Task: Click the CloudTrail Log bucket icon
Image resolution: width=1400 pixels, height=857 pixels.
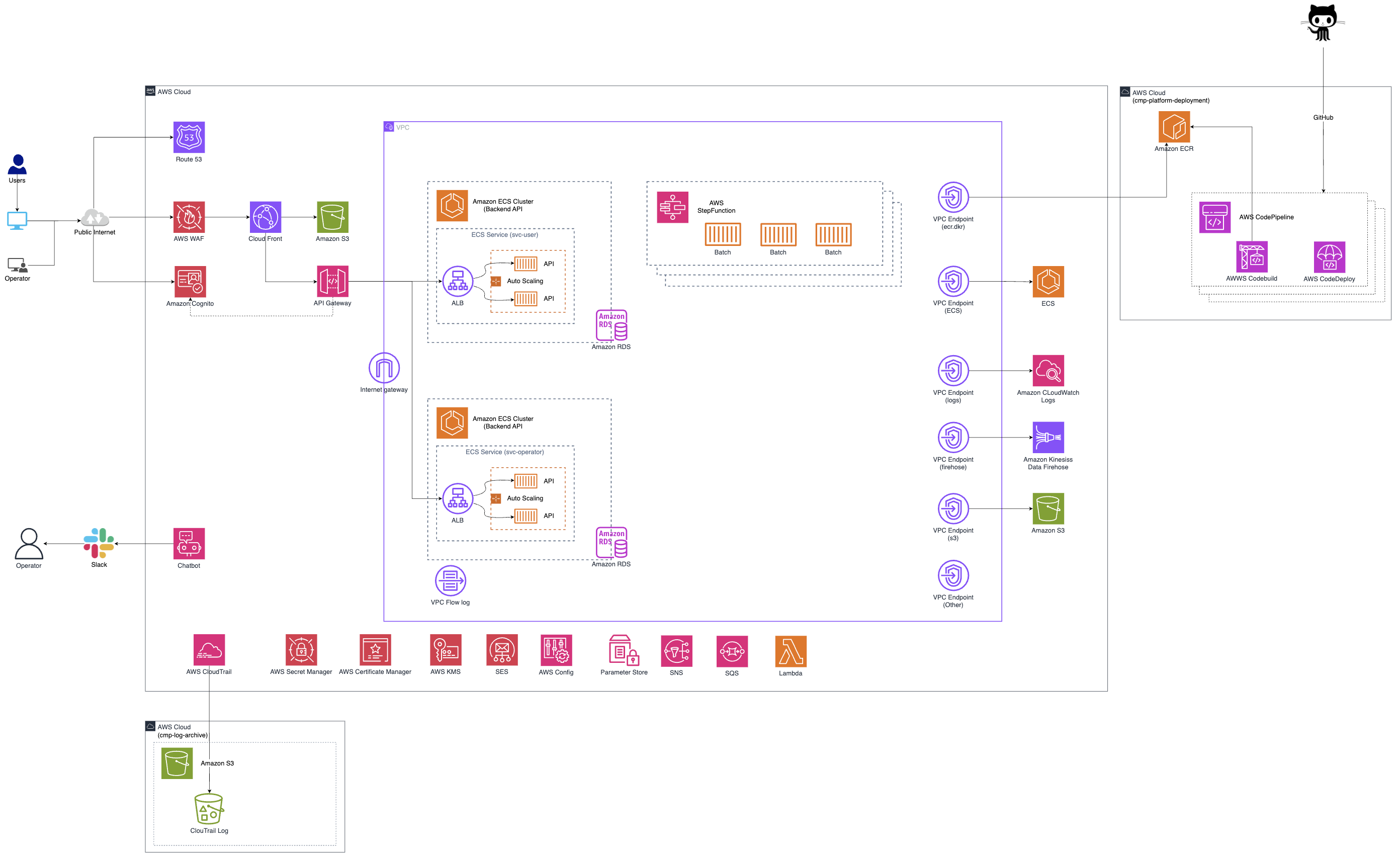Action: coord(209,808)
